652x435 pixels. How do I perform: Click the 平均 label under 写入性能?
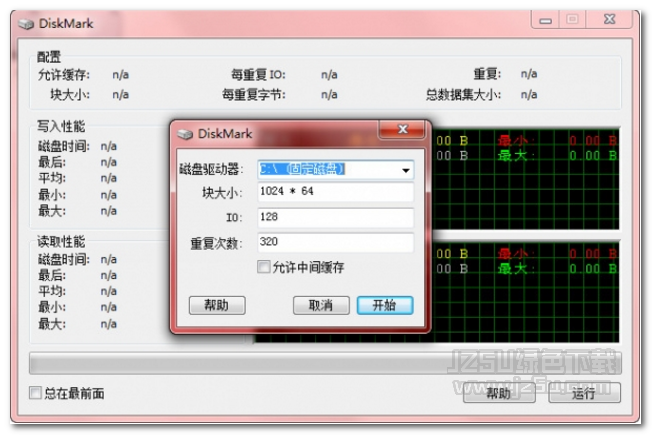(52, 178)
